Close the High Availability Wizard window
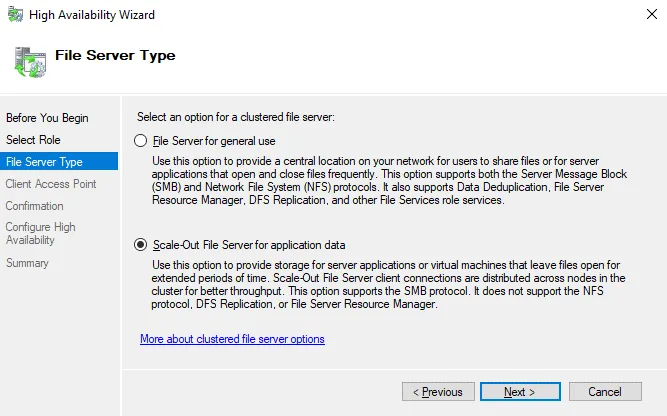Image resolution: width=667 pixels, height=416 pixels. point(644,16)
